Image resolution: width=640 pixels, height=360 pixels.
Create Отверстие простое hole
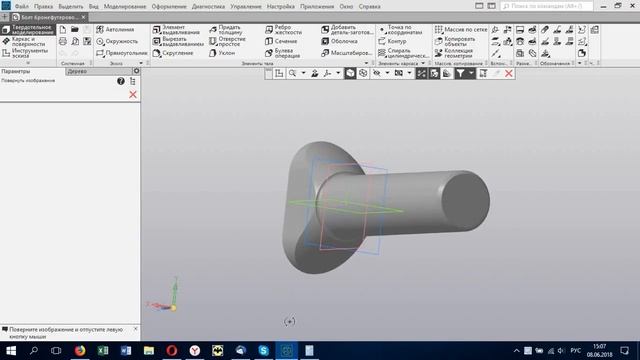227,41
